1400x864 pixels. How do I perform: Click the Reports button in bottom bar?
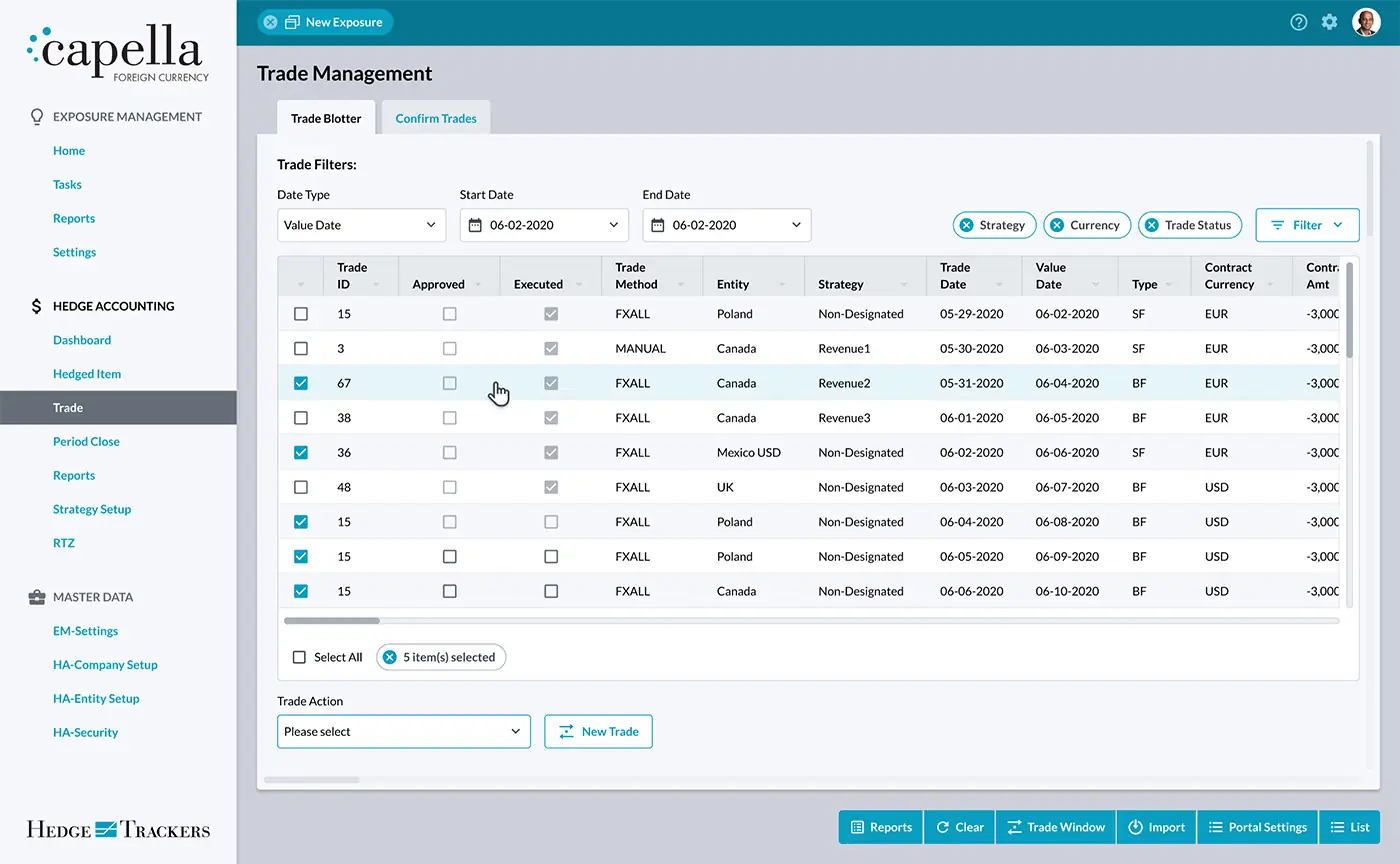[x=881, y=827]
